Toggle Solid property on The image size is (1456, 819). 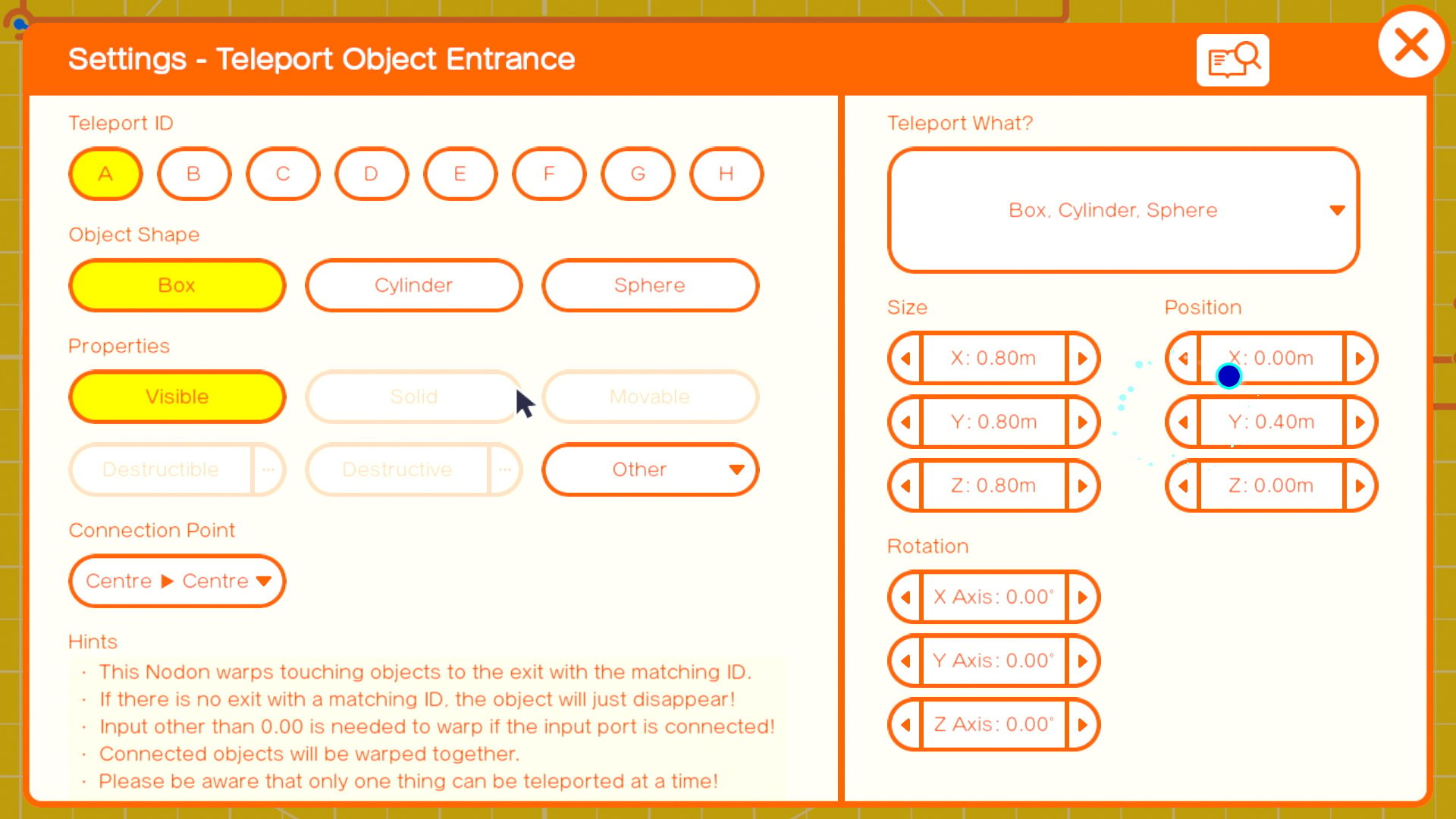413,396
